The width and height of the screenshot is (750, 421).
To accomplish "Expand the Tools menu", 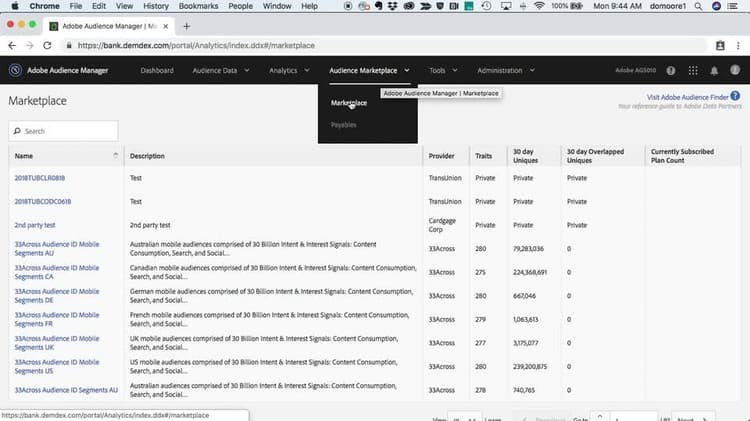I will click(x=443, y=70).
